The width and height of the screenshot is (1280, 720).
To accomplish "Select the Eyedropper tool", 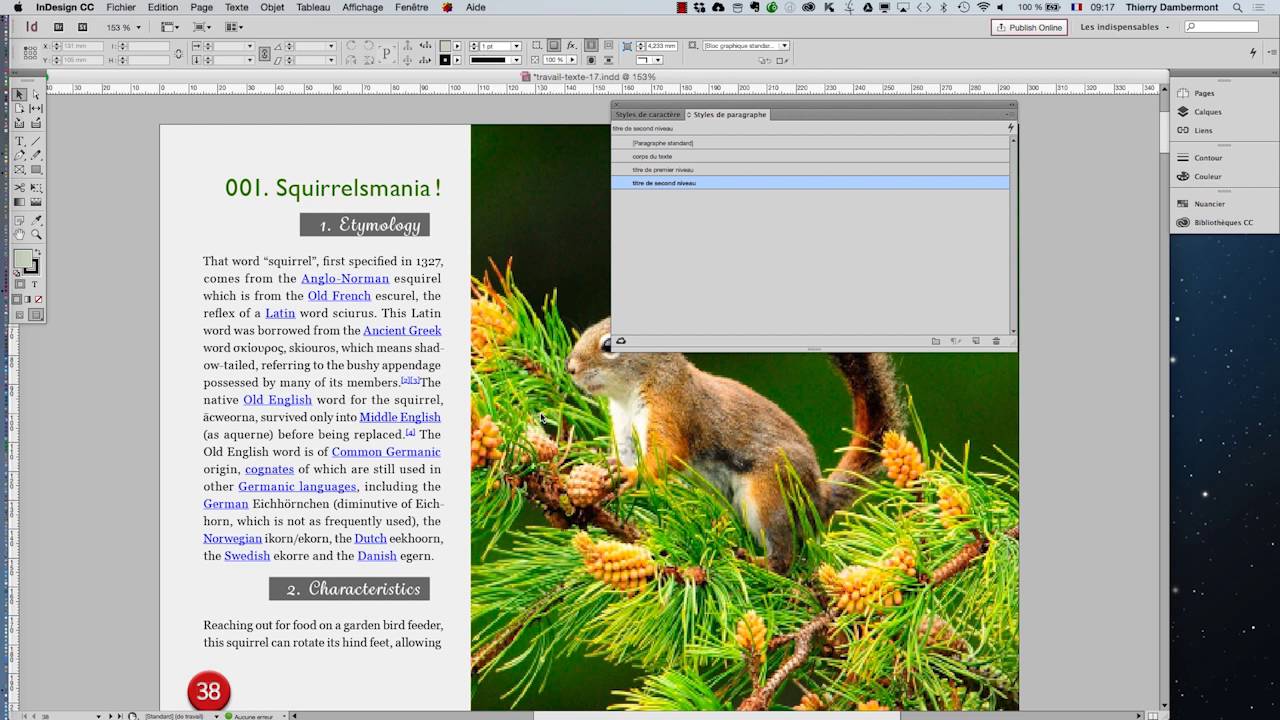I will [x=36, y=219].
